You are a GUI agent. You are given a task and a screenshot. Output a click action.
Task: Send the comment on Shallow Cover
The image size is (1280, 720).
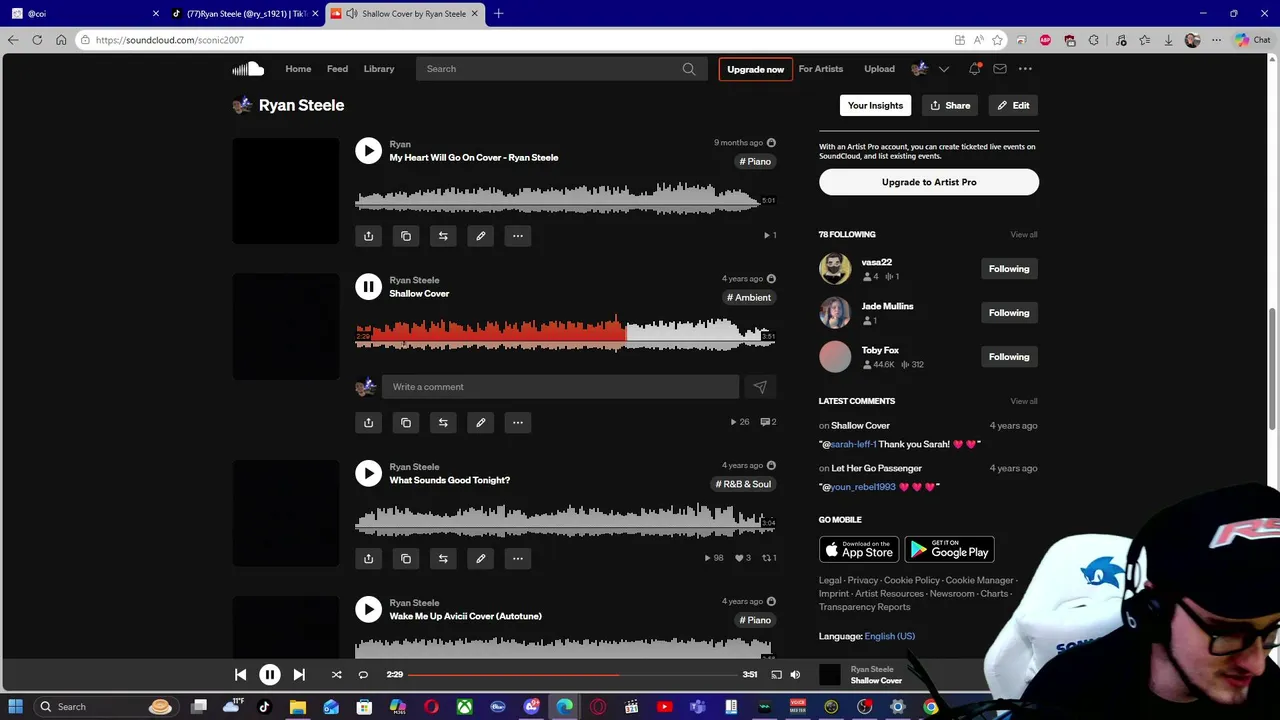pyautogui.click(x=760, y=387)
